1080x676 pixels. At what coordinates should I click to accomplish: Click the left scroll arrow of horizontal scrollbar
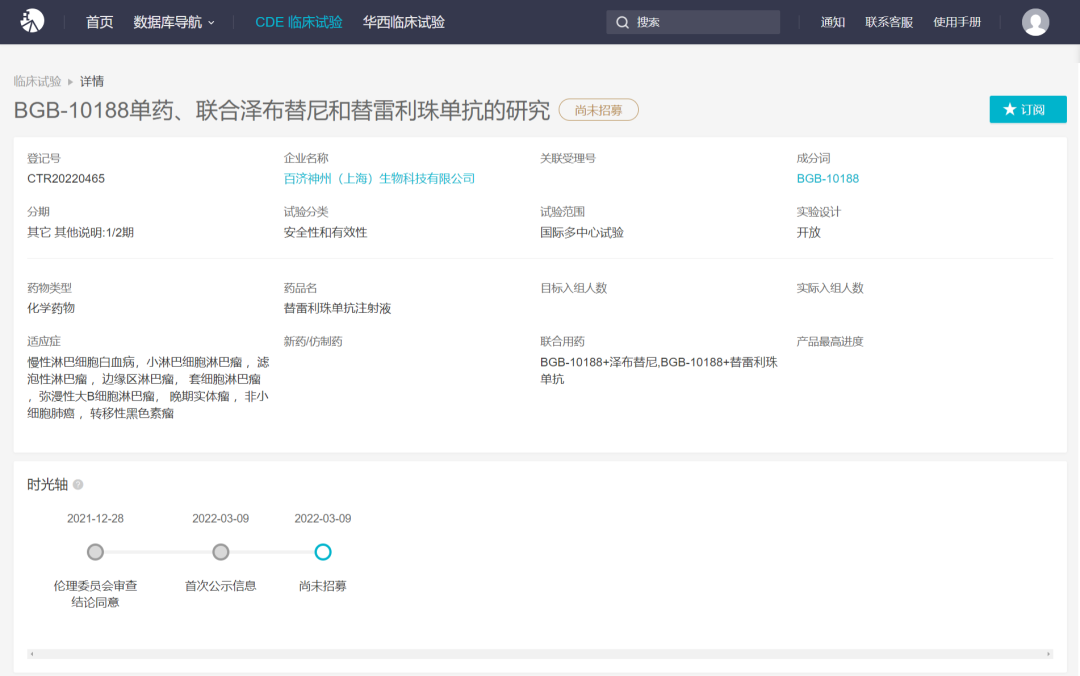point(32,654)
